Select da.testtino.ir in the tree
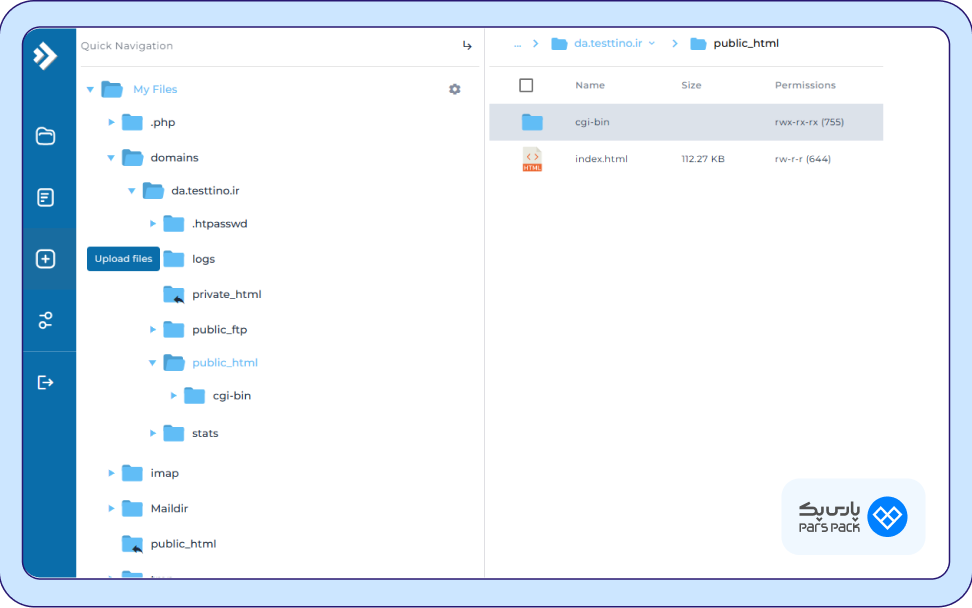972x608 pixels. click(205, 190)
